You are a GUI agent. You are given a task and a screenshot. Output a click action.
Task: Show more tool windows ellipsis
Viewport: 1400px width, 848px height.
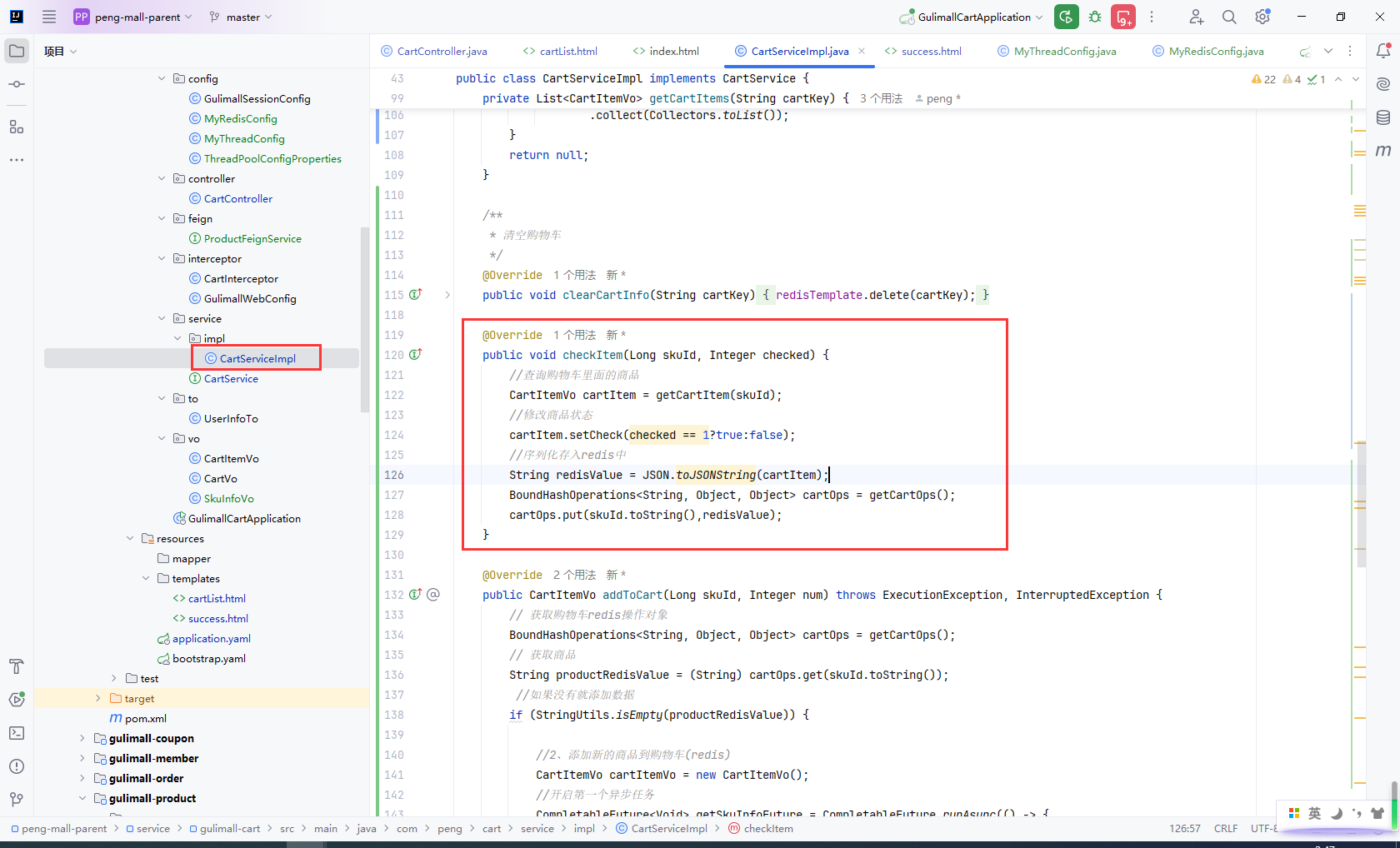coord(17,159)
